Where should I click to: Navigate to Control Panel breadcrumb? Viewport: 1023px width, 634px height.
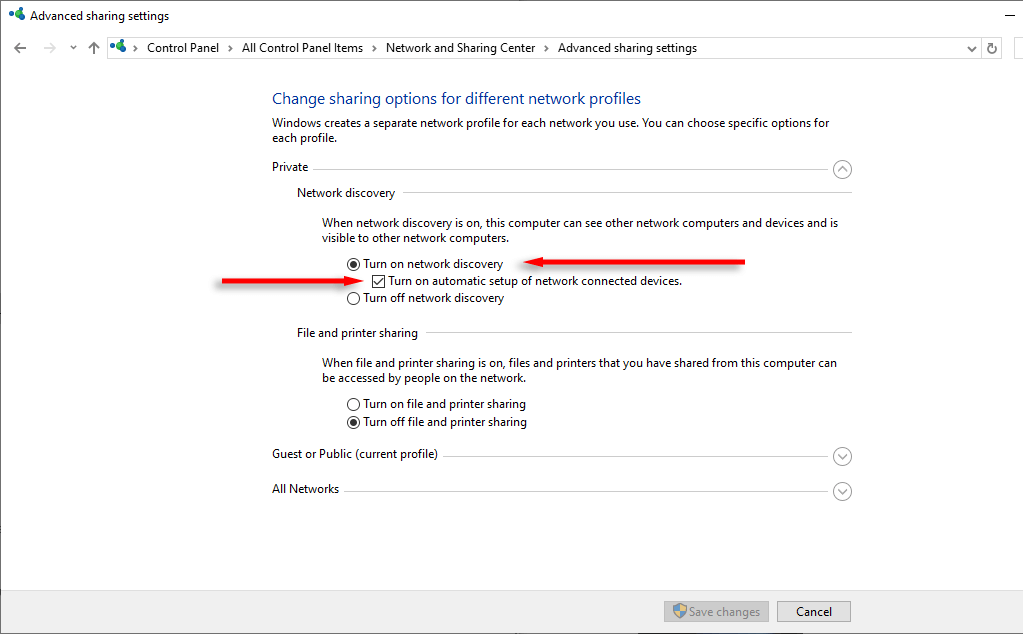click(x=182, y=48)
